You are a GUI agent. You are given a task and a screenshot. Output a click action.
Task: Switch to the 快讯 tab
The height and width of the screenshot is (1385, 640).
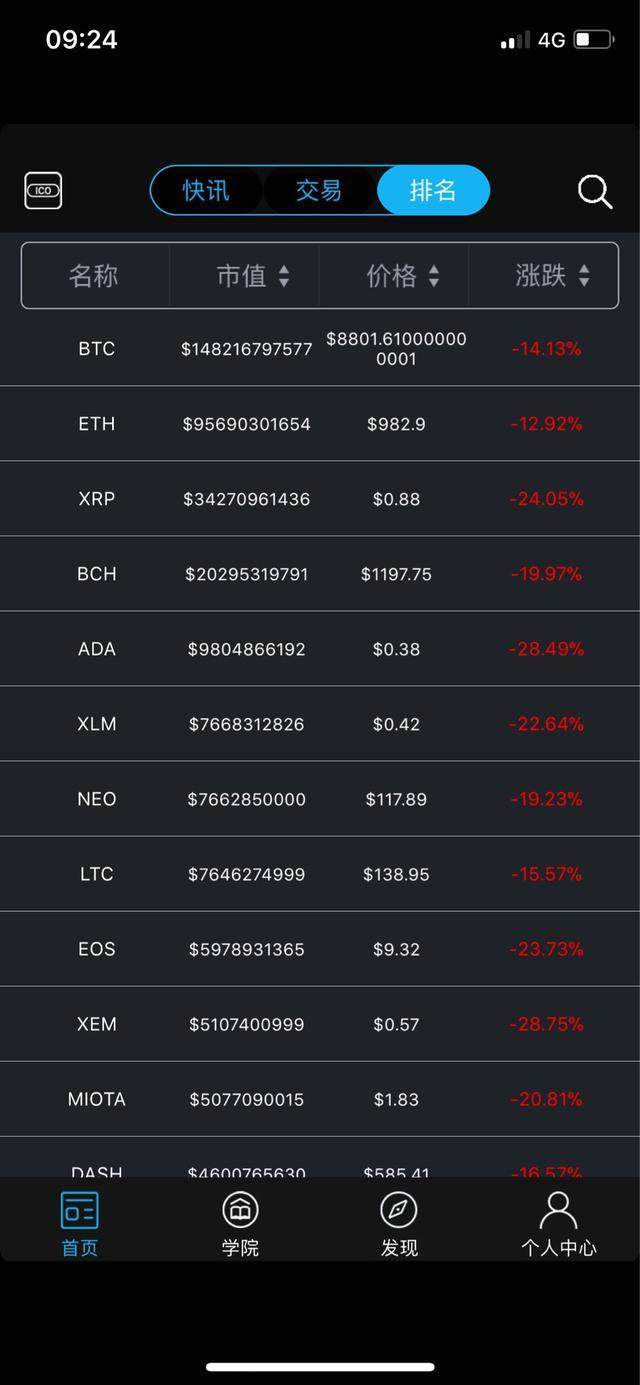point(206,190)
